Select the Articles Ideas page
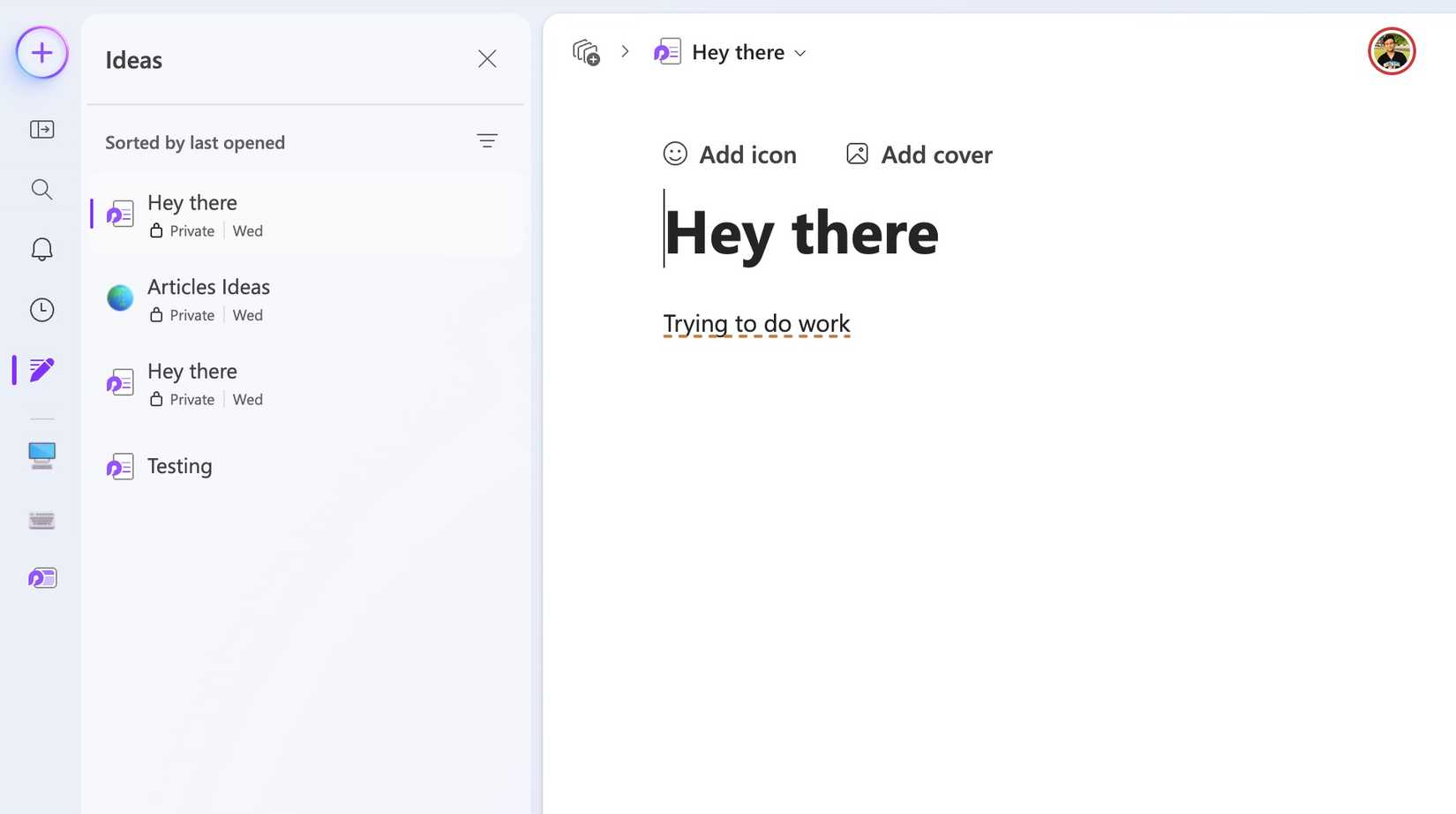1456x814 pixels. (208, 286)
